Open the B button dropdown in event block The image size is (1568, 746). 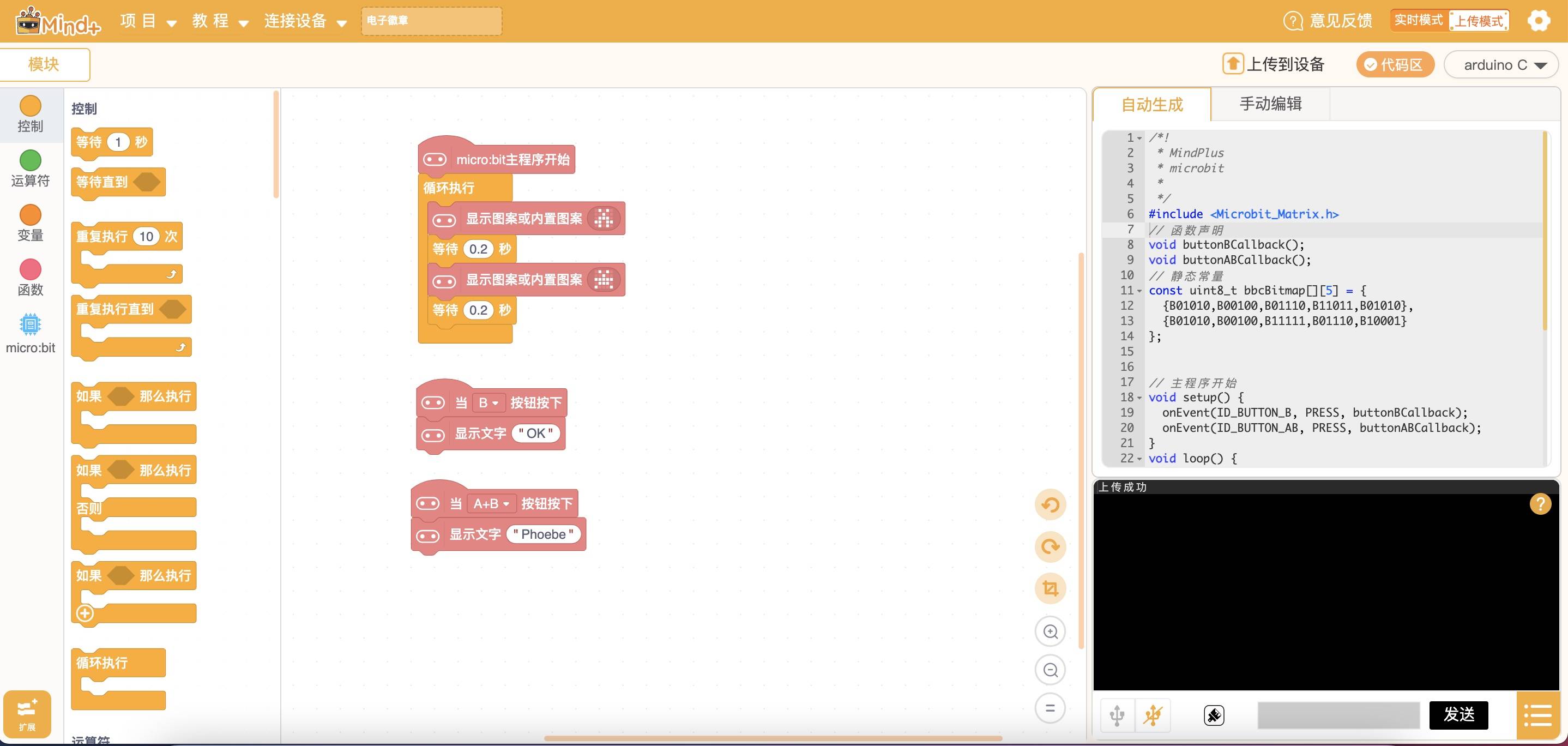click(488, 402)
